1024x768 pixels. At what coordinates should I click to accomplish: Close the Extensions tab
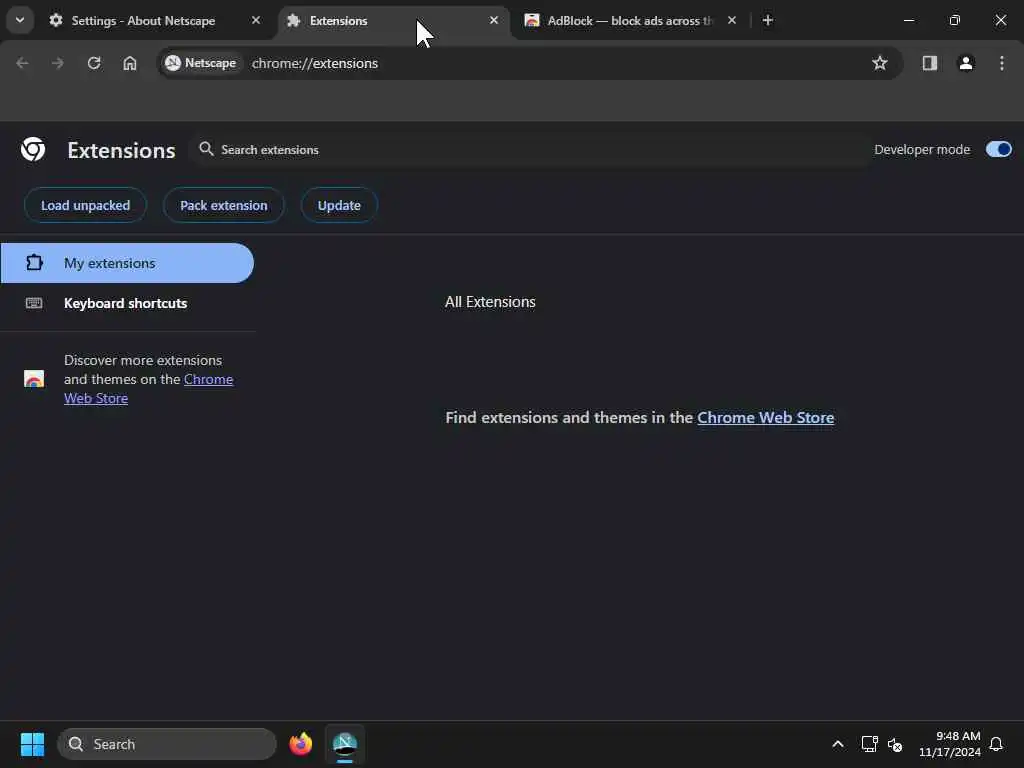click(494, 20)
